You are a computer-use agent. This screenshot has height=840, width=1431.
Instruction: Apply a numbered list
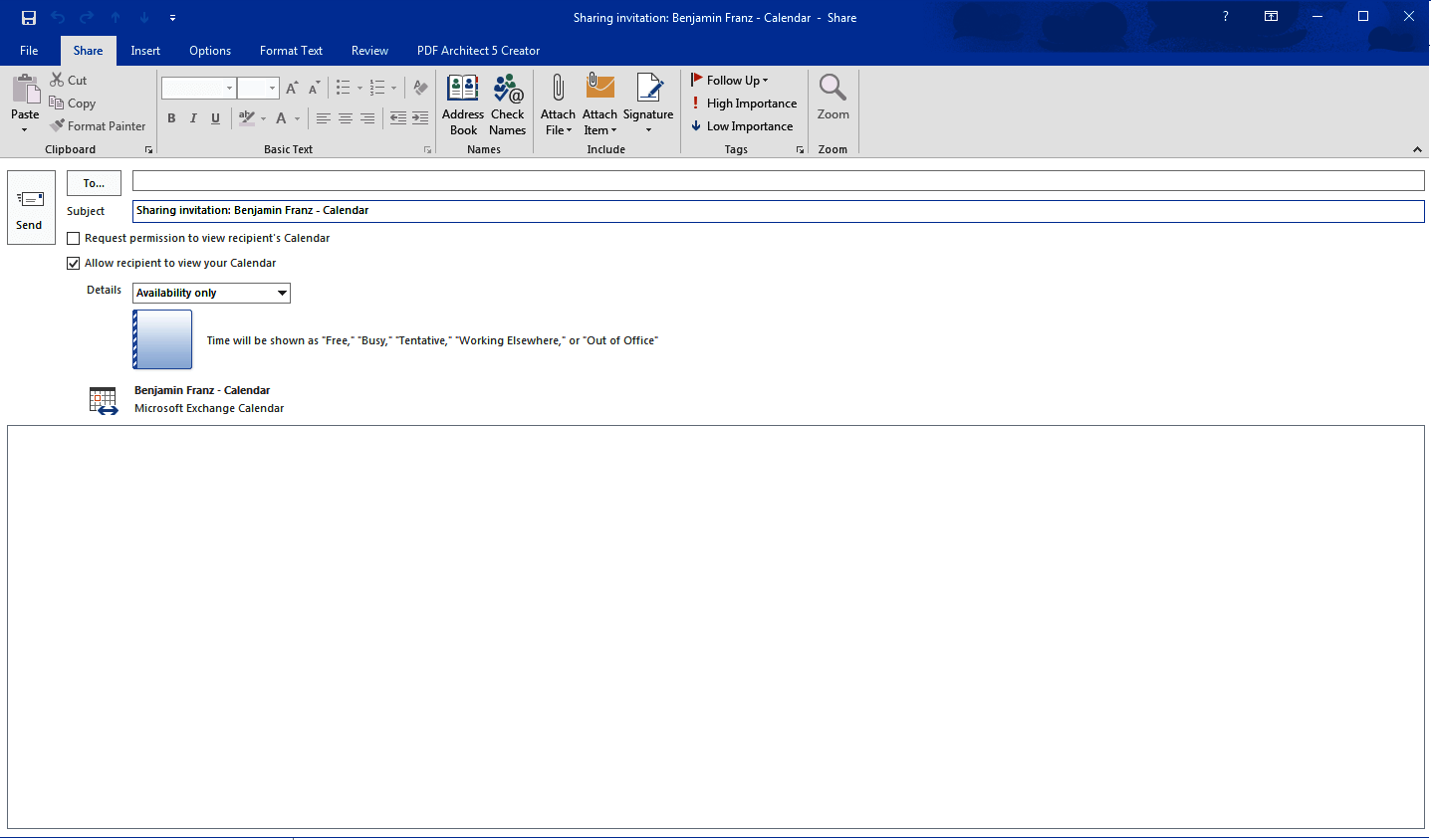tap(377, 88)
